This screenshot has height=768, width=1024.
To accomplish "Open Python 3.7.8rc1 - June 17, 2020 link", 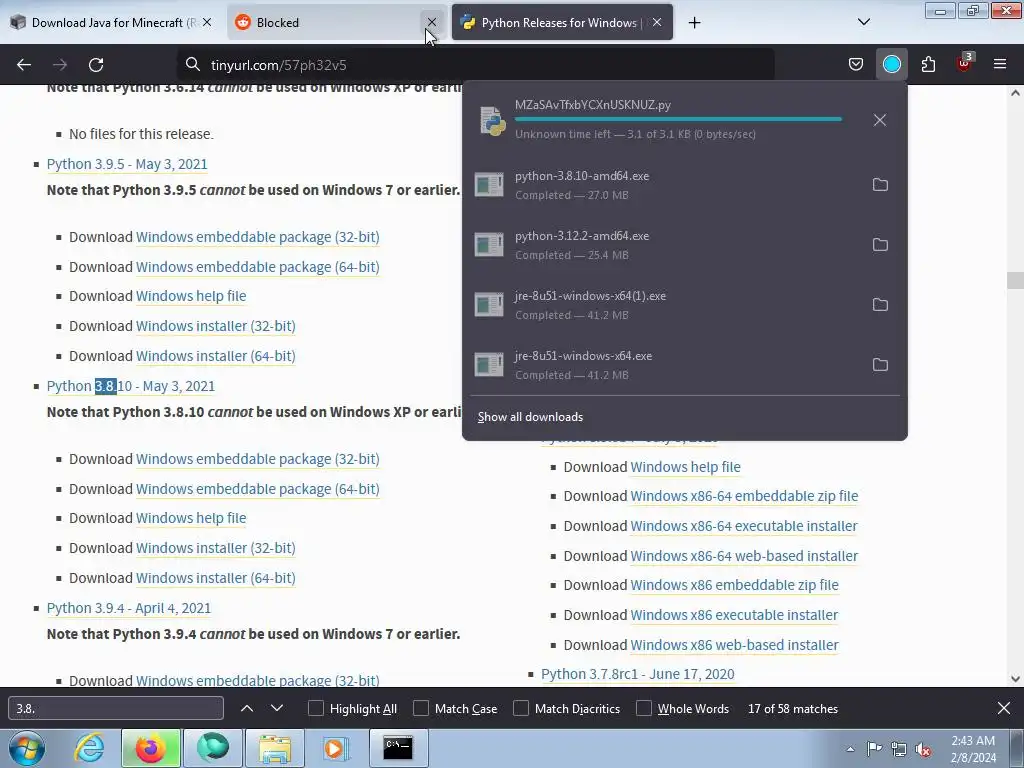I will tap(637, 674).
